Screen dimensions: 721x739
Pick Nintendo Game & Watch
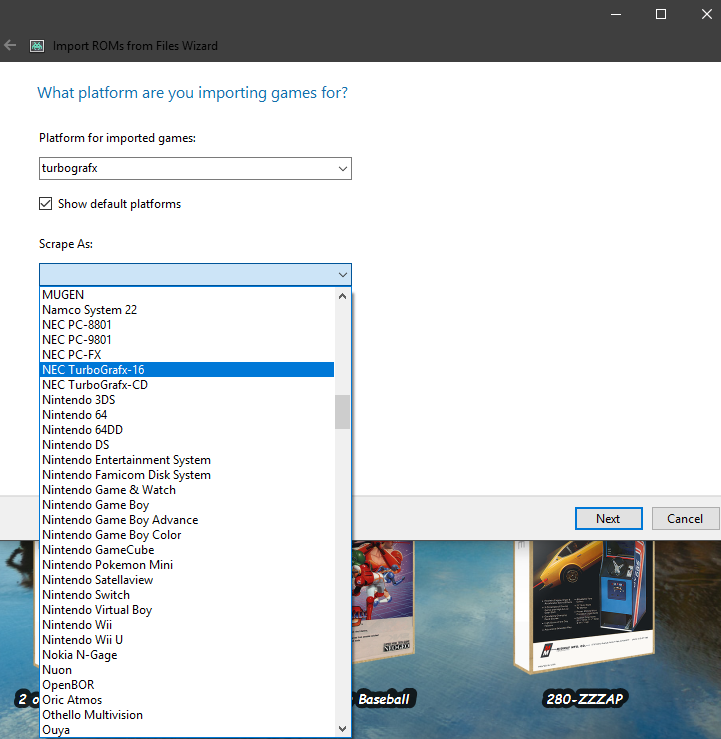point(188,490)
